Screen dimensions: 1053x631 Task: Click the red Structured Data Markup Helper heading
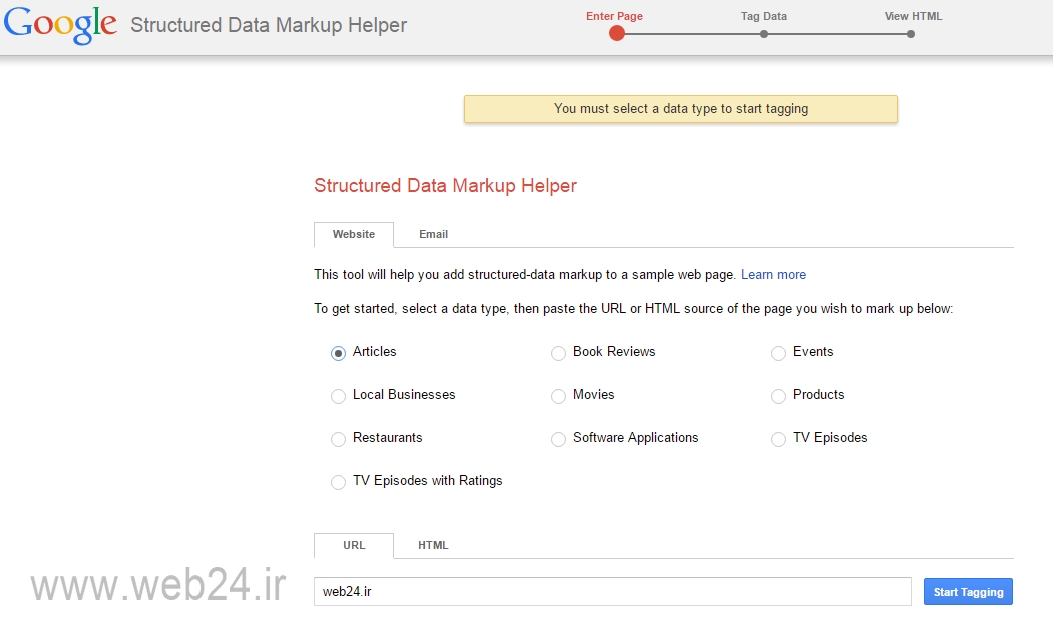point(445,186)
